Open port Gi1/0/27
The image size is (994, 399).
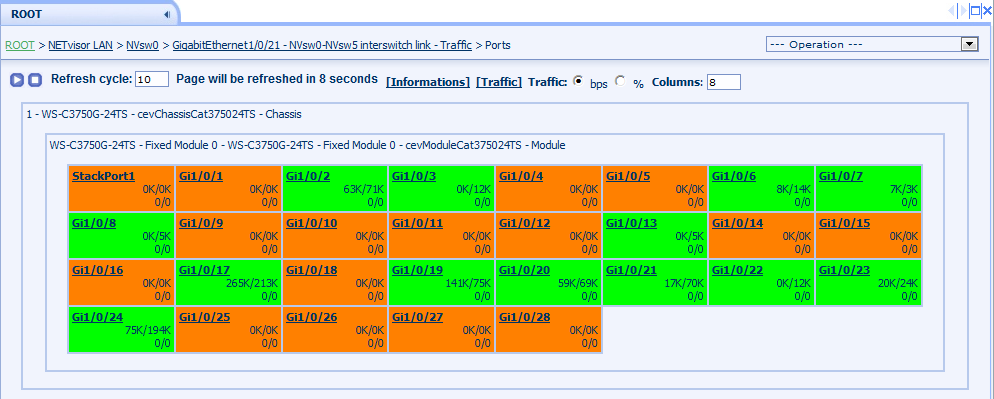(417, 317)
